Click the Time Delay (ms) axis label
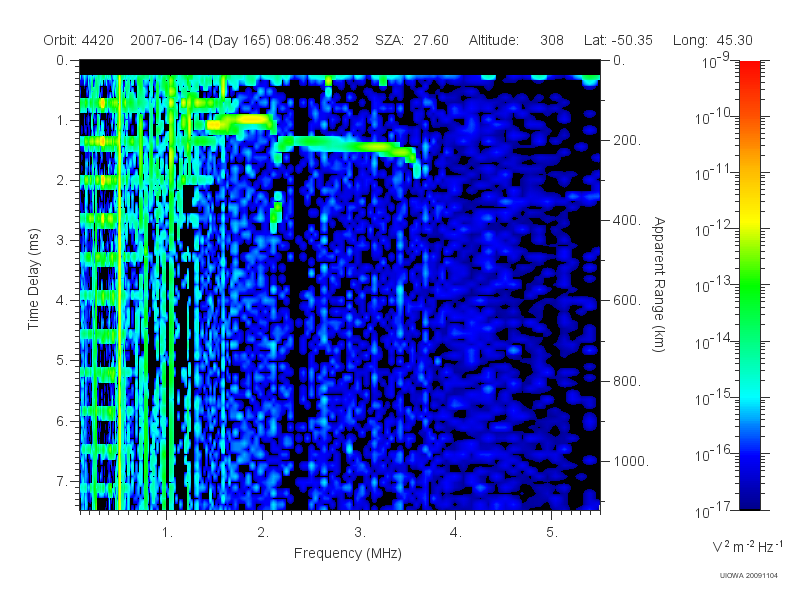 33,279
